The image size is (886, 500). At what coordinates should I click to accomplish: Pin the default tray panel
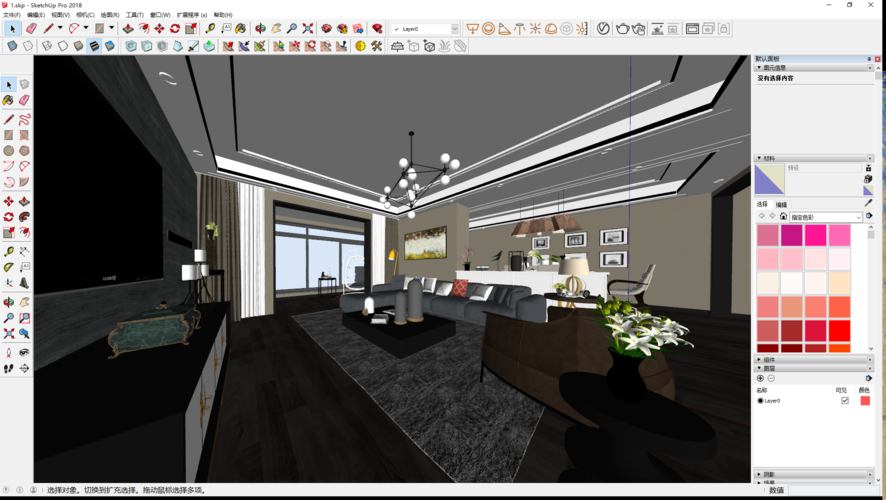[869, 59]
